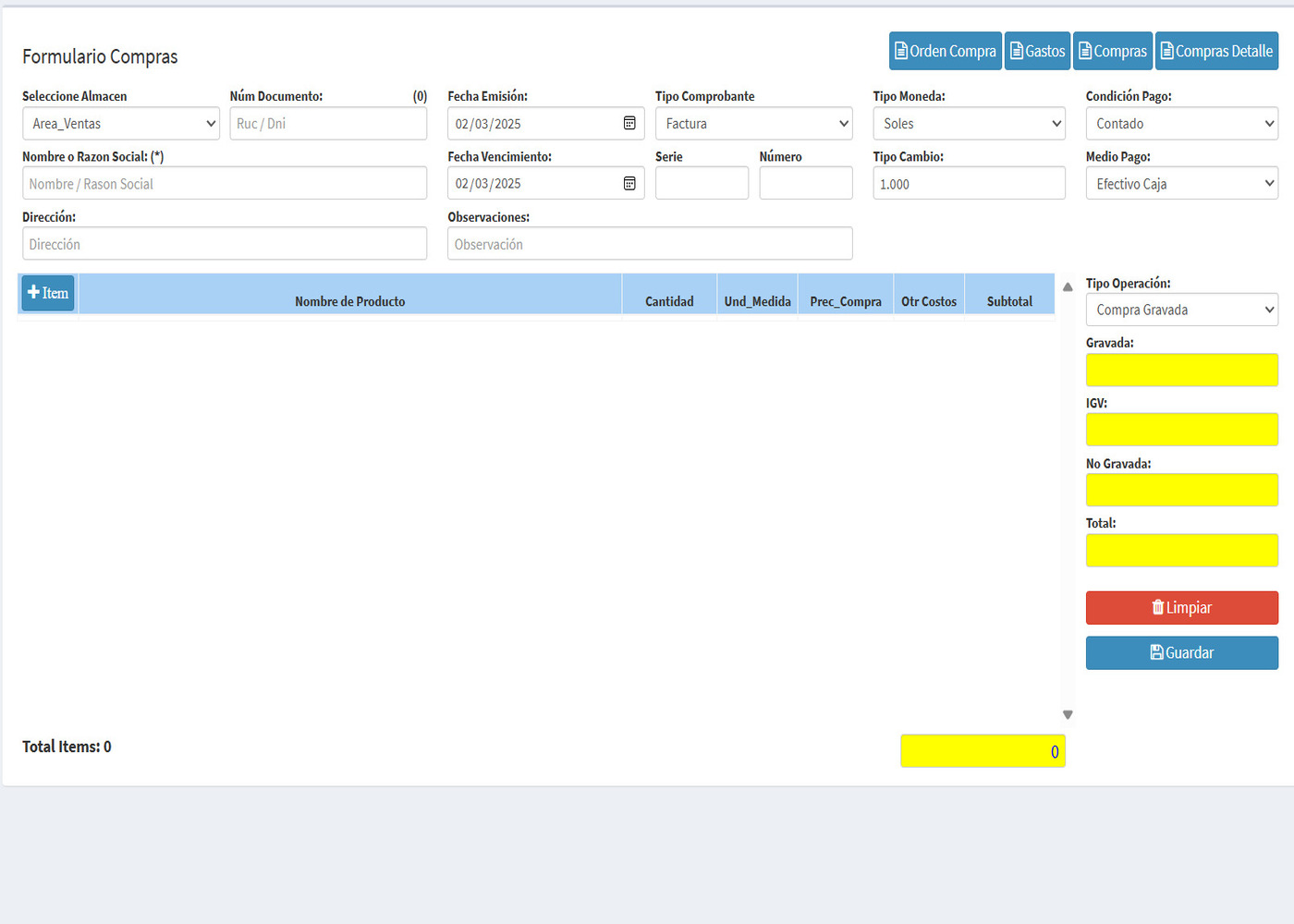This screenshot has width=1294, height=924.
Task: Select the Tipo Operación dropdown
Action: coord(1181,310)
